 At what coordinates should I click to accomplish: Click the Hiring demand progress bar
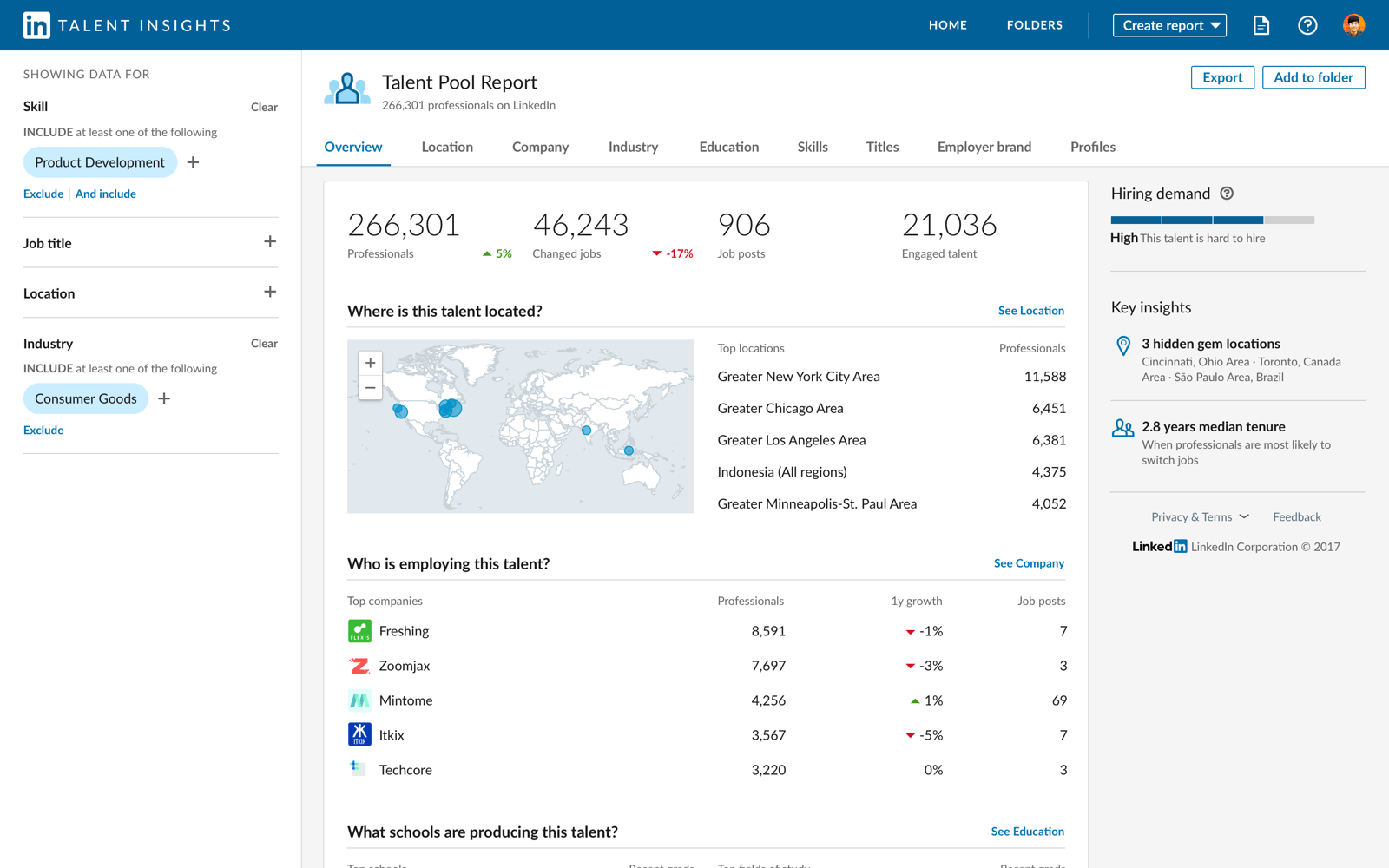coord(1211,220)
